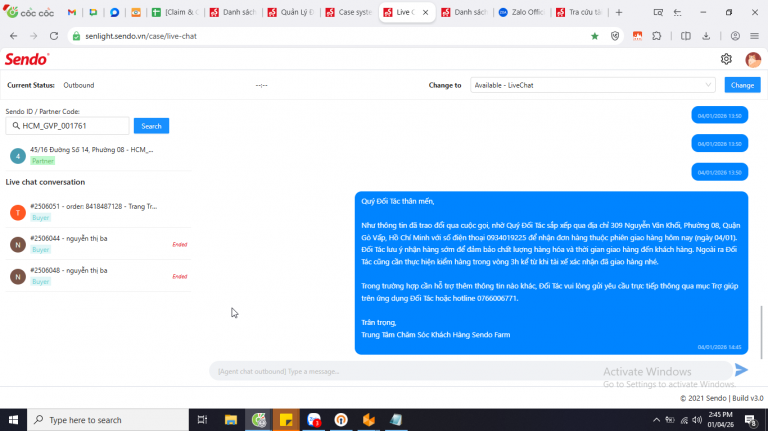Toggle the browser split view icon
The width and height of the screenshot is (768, 431).
(x=686, y=36)
